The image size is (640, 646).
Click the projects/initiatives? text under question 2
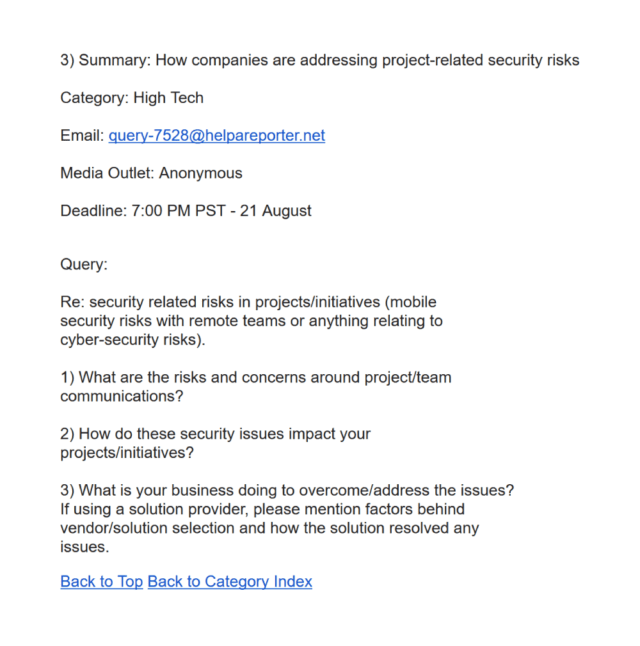click(x=127, y=453)
